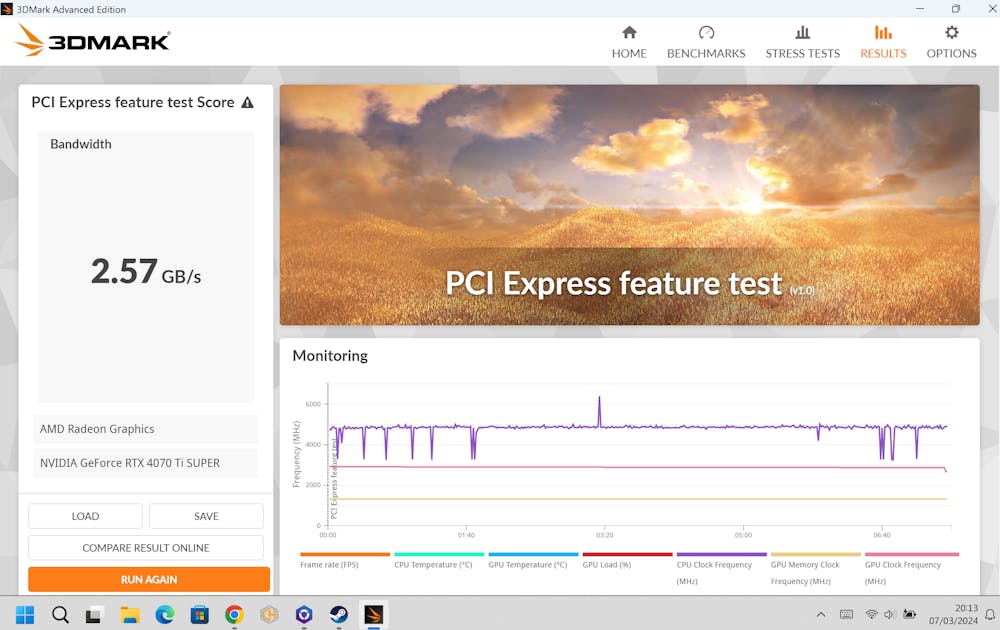
Task: Click the orange hexagon app on the taskbar
Action: coord(269,615)
